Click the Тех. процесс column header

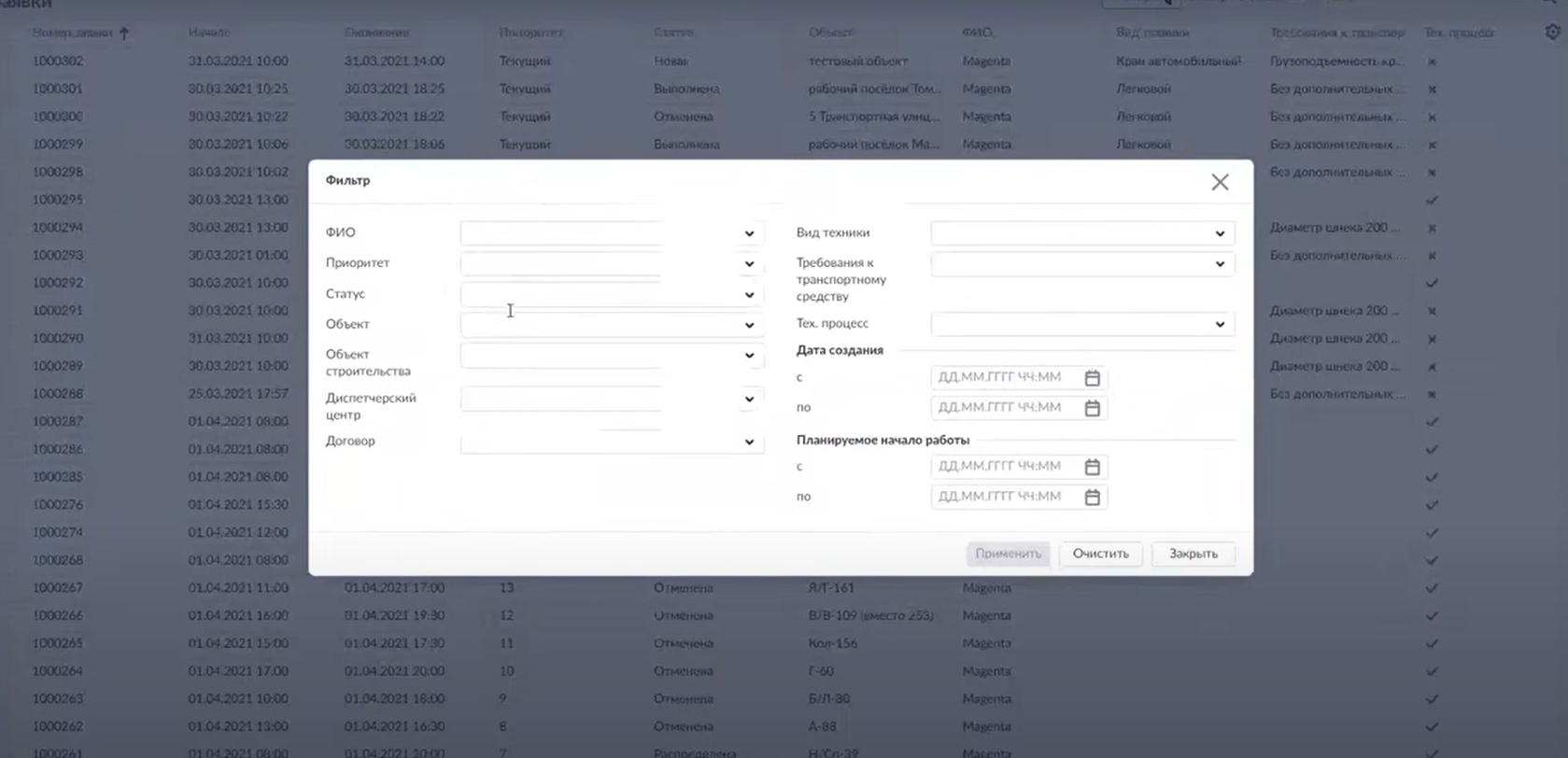point(1459,33)
